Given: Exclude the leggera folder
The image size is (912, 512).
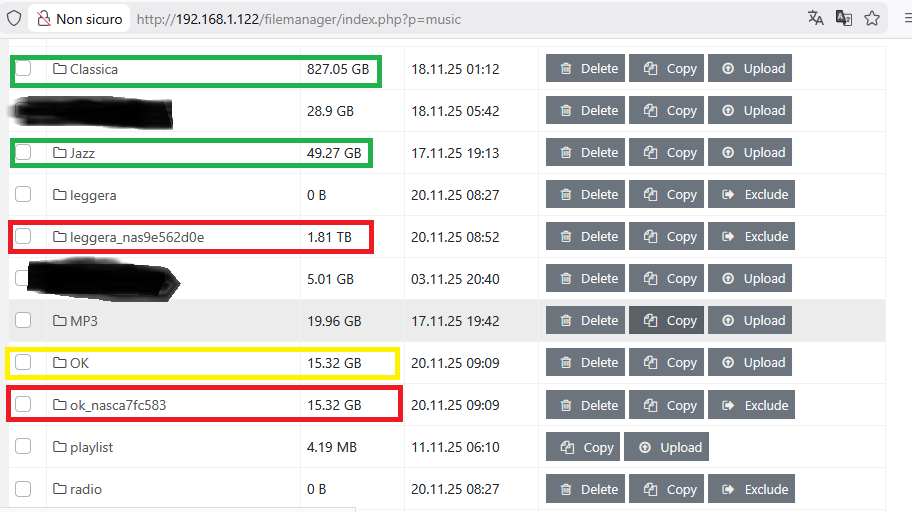Looking at the screenshot, I should (x=752, y=195).
